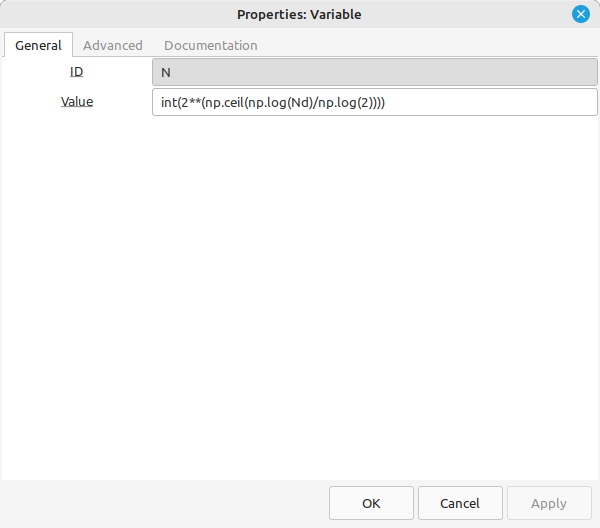Click the empty white General panel area
Image resolution: width=600 pixels, height=528 pixels.
tap(300, 297)
